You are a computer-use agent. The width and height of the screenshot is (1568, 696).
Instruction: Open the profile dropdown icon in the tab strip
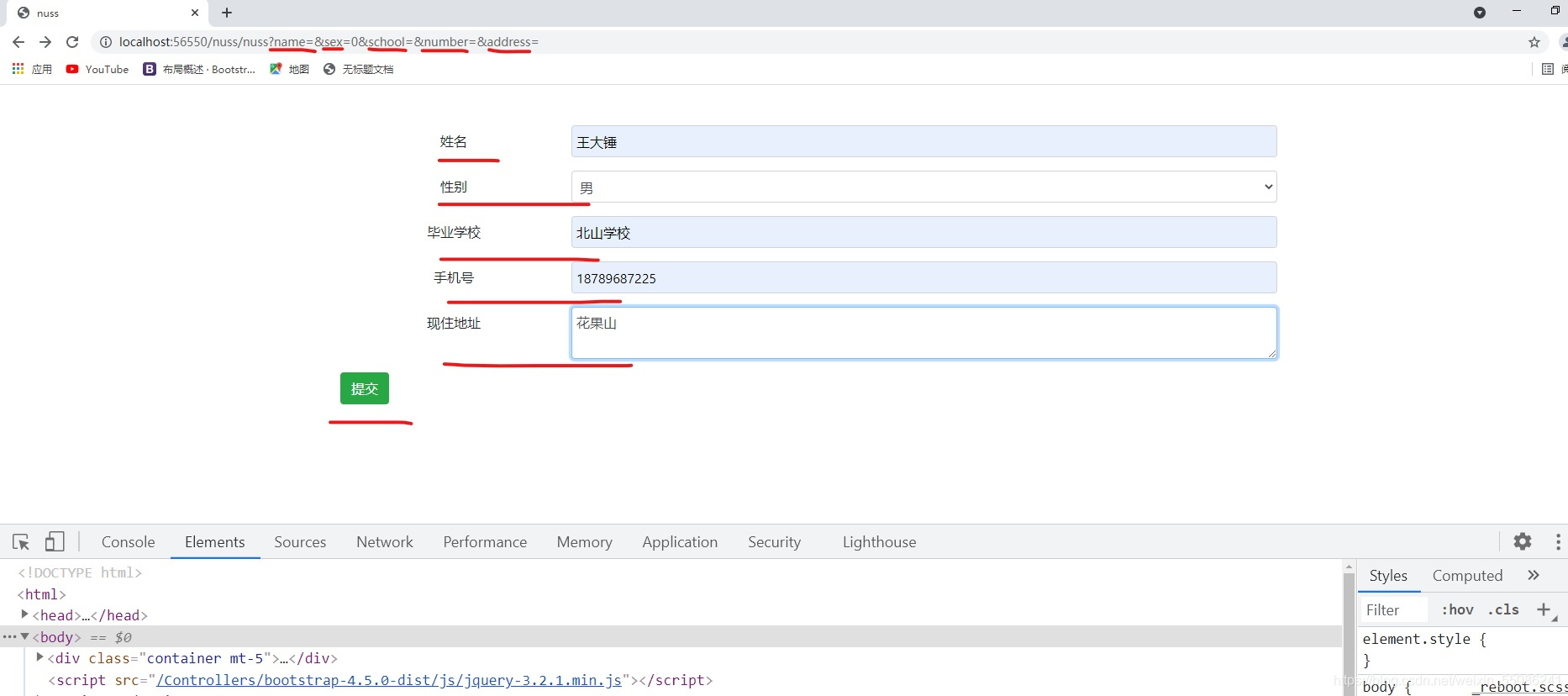coord(1480,13)
